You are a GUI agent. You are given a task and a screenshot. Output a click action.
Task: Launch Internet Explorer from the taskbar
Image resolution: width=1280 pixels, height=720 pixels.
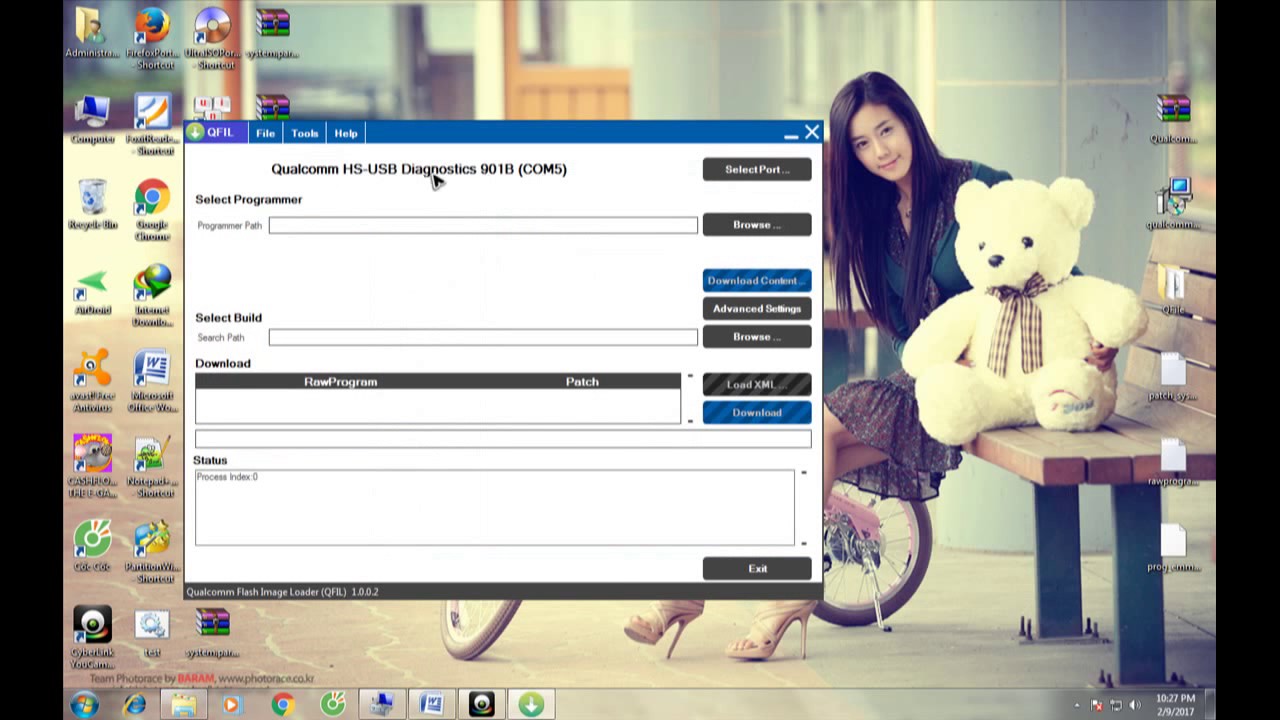click(134, 705)
